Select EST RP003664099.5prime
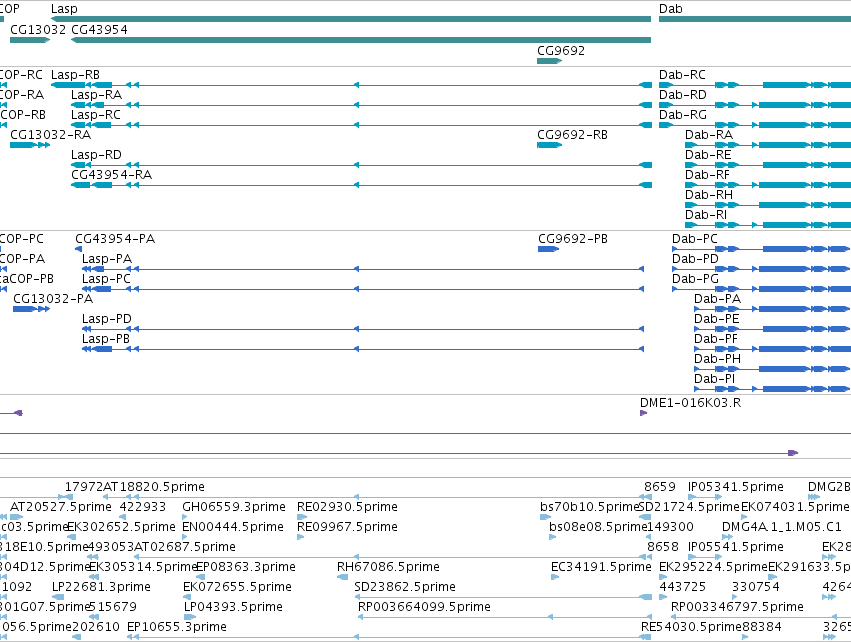The width and height of the screenshot is (851, 642). coord(424,607)
